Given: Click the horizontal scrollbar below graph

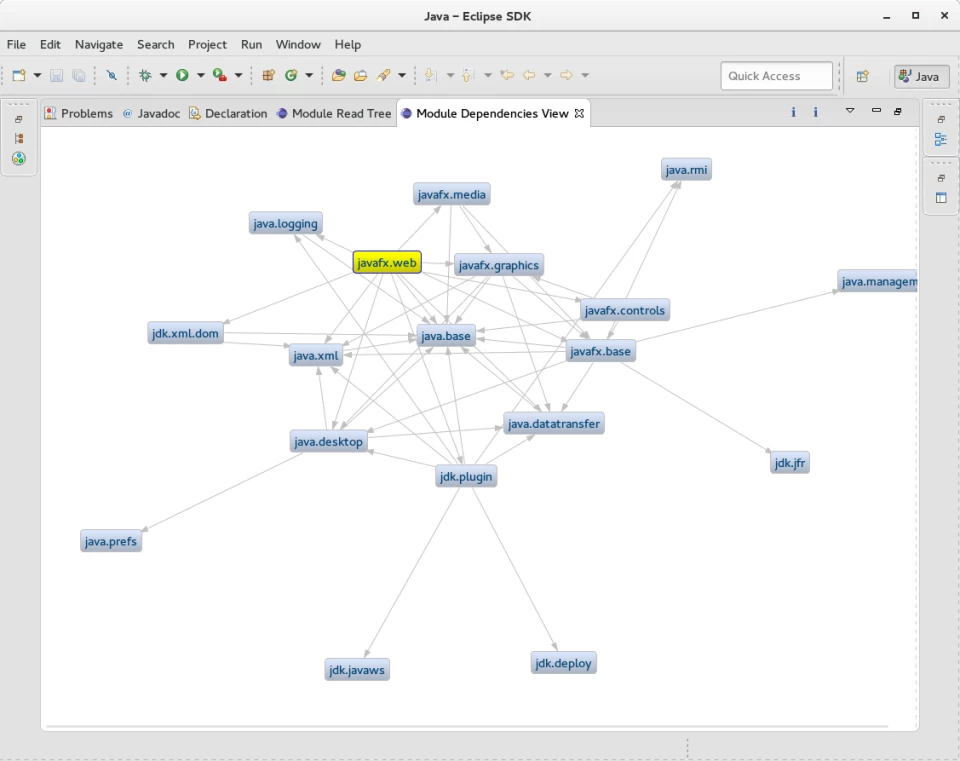Looking at the screenshot, I should point(467,727).
